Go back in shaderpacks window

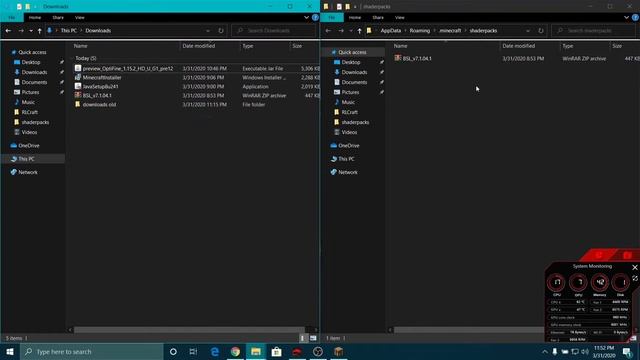pos(328,31)
